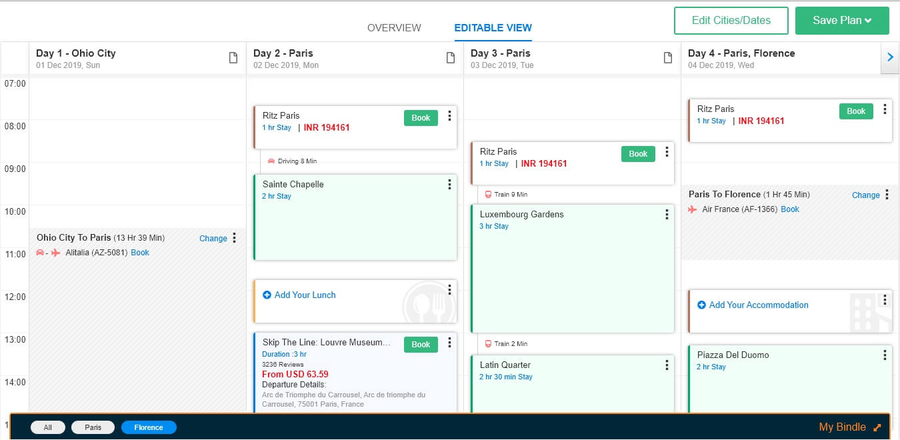Image resolution: width=900 pixels, height=440 pixels.
Task: Click the plus icon on Add Your Lunch
Action: click(x=267, y=295)
